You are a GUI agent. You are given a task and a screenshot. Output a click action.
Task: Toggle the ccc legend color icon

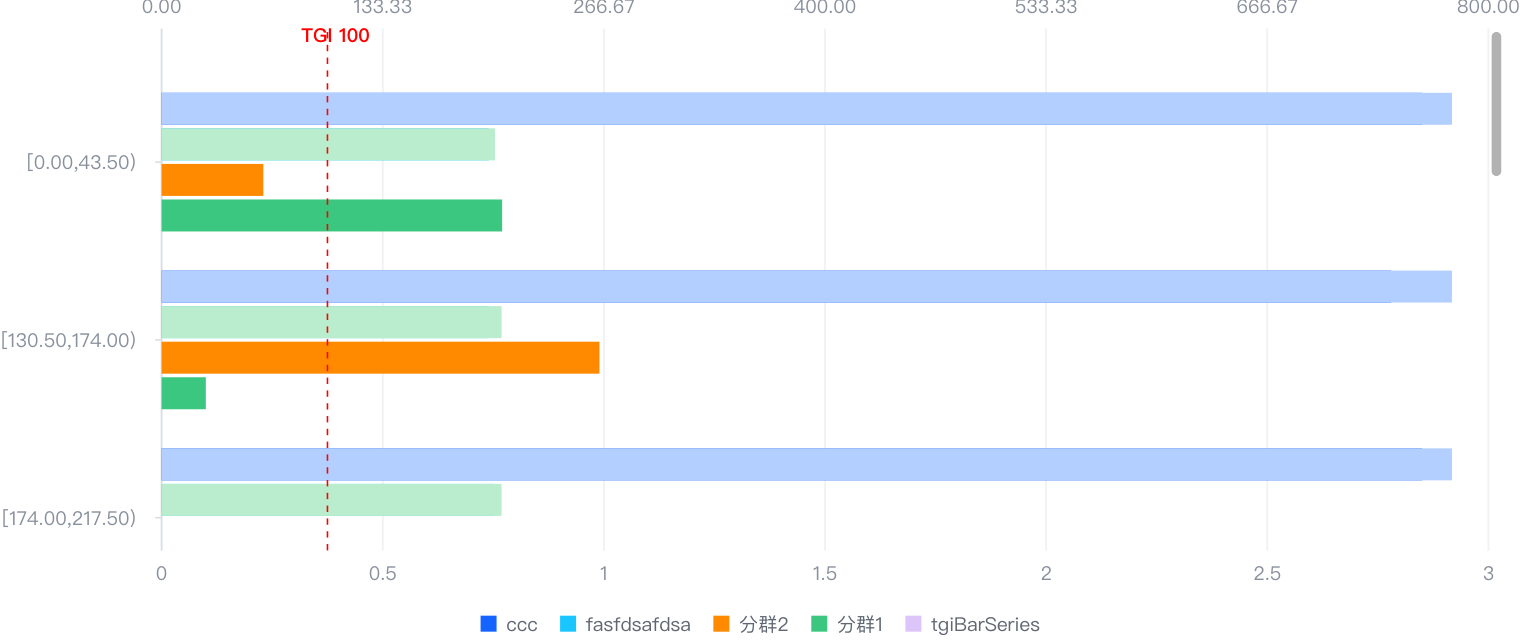489,625
